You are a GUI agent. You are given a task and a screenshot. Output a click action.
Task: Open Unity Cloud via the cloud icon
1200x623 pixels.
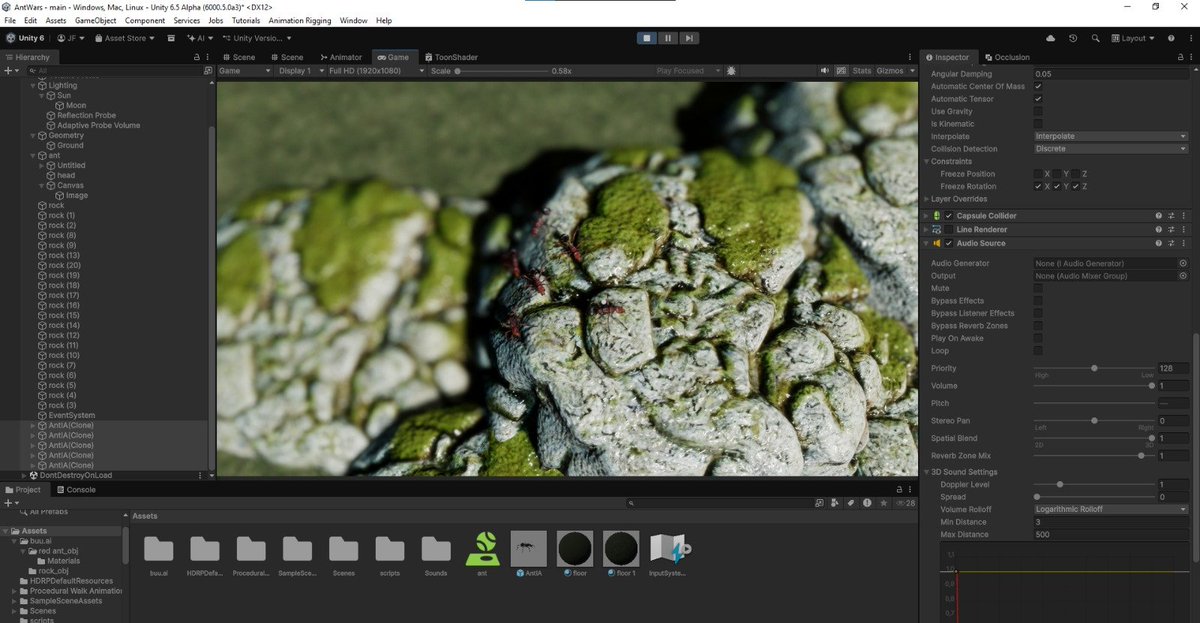[1050, 38]
